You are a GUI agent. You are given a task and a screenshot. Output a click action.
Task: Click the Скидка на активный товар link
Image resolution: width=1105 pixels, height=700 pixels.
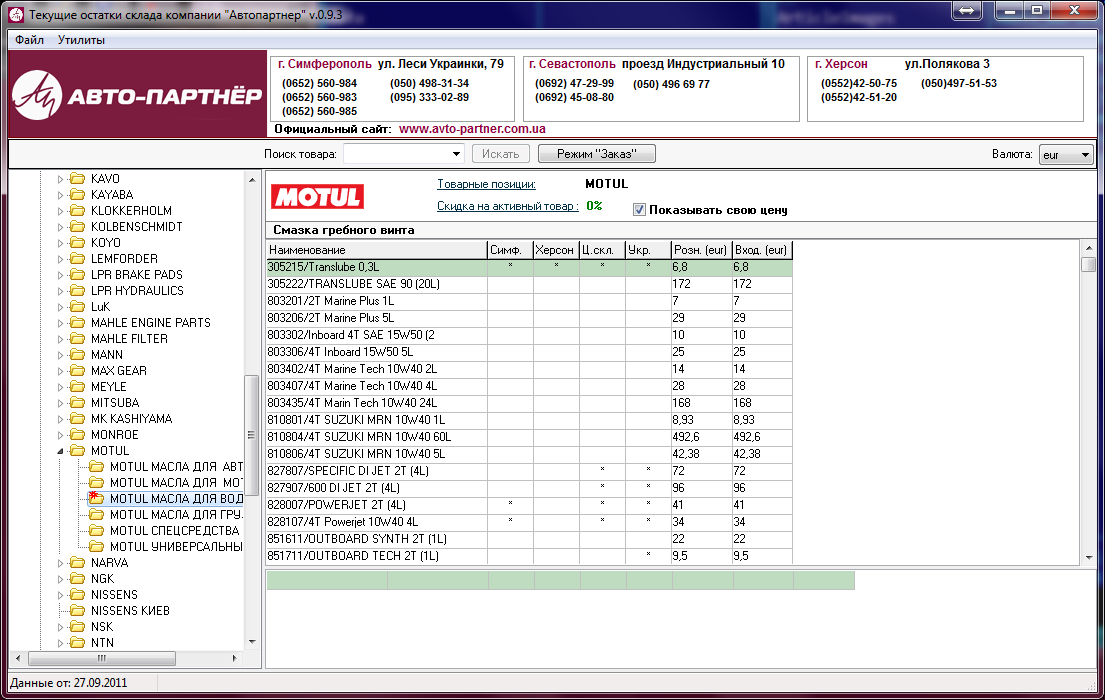[x=507, y=206]
